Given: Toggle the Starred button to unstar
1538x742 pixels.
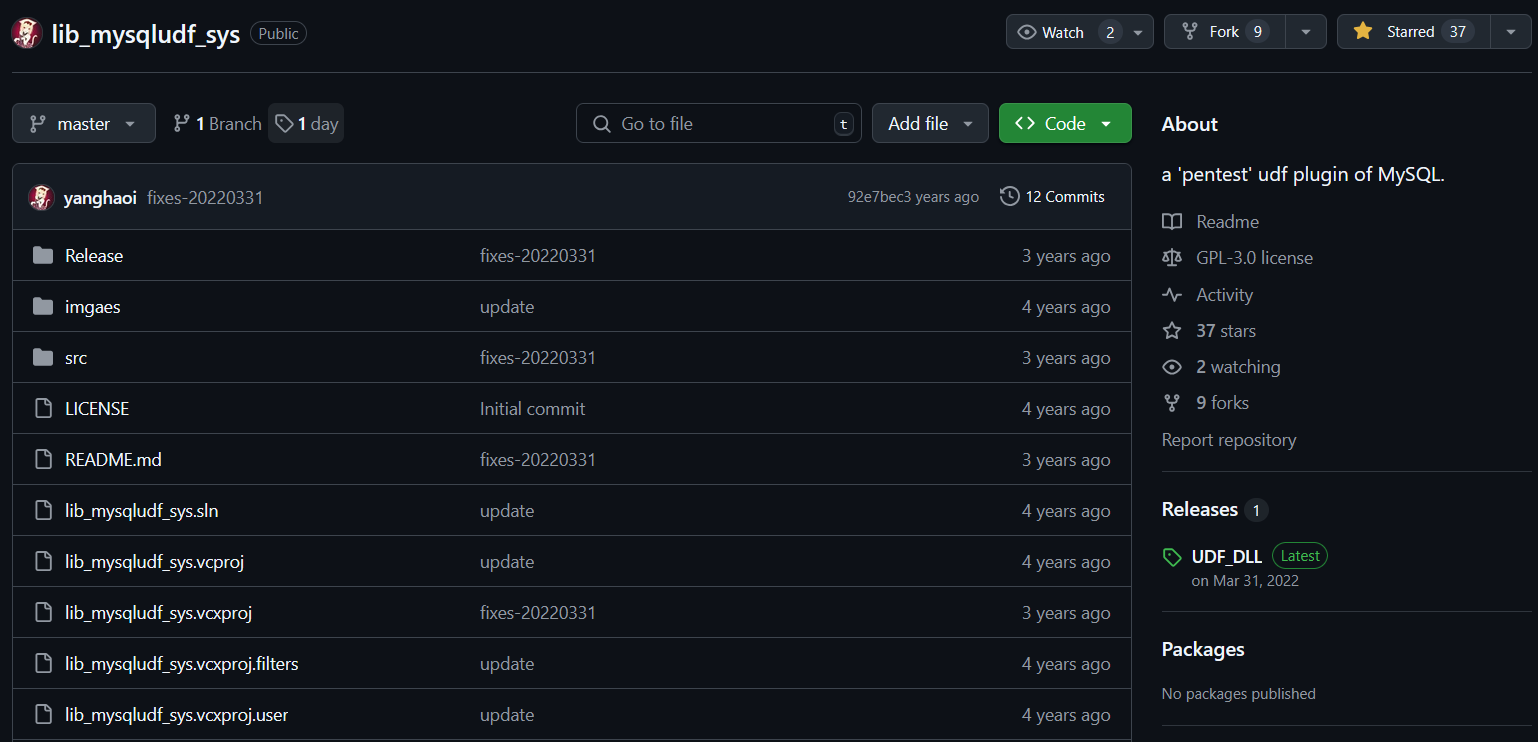Looking at the screenshot, I should [x=1413, y=32].
